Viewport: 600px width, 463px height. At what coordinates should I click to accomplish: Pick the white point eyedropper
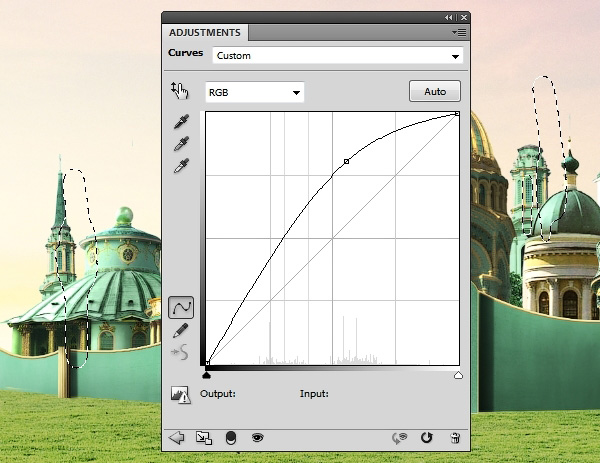click(x=181, y=165)
